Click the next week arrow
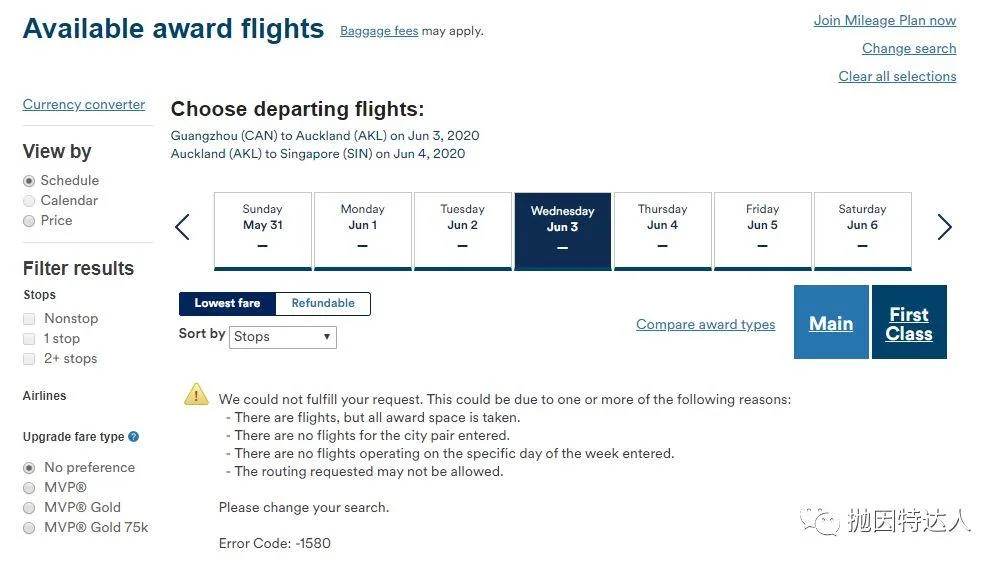This screenshot has width=1004, height=565. click(944, 227)
